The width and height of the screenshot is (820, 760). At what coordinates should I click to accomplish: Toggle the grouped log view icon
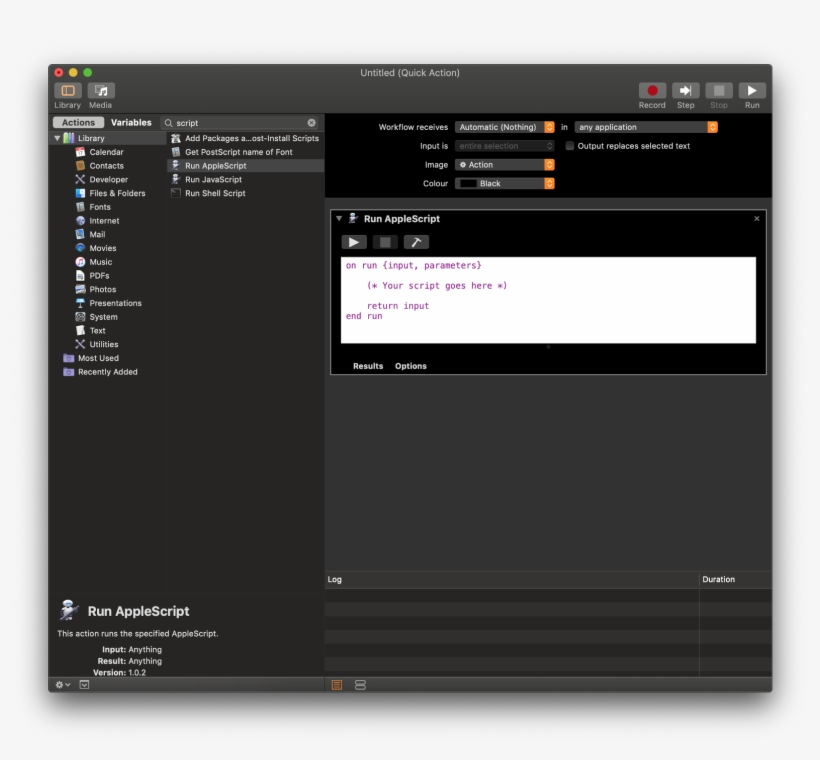(358, 684)
